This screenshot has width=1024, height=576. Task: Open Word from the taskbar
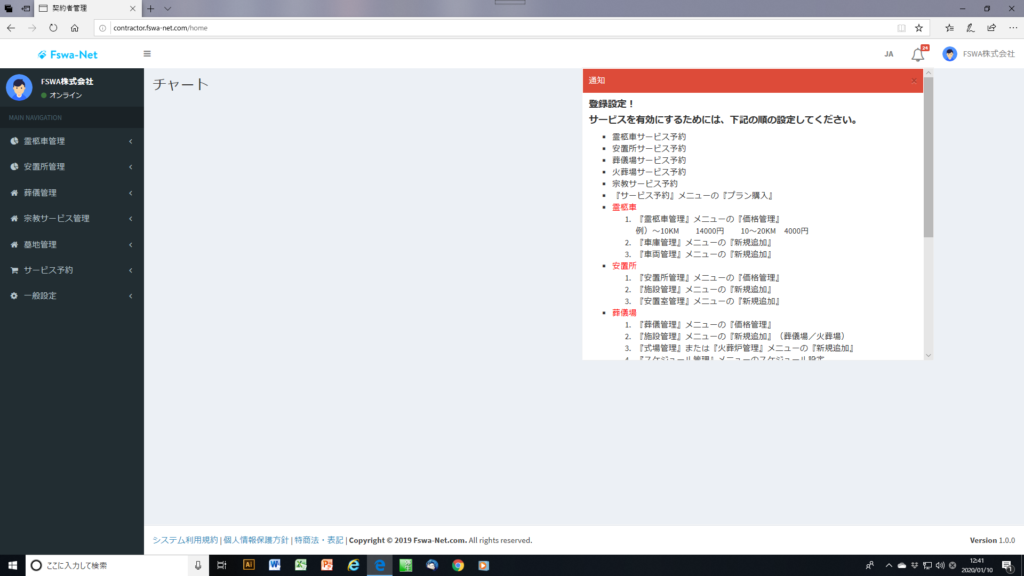pos(274,565)
